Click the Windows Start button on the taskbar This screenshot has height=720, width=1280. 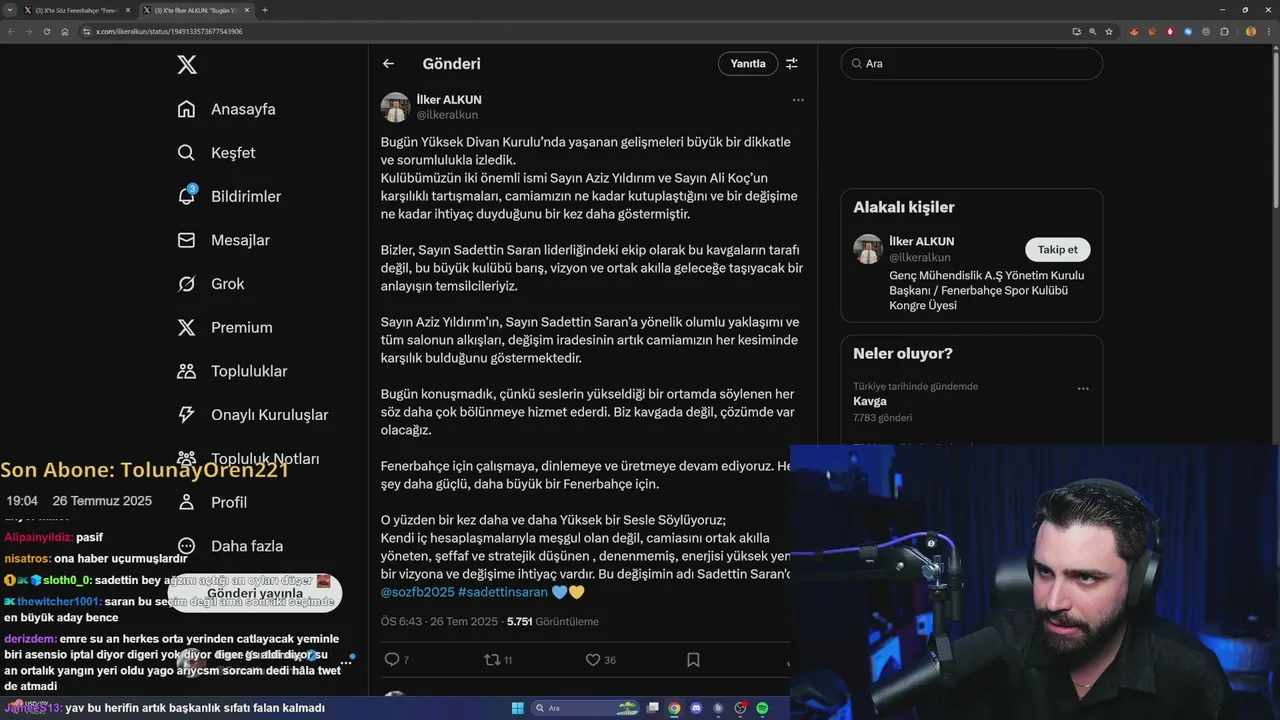coord(517,708)
